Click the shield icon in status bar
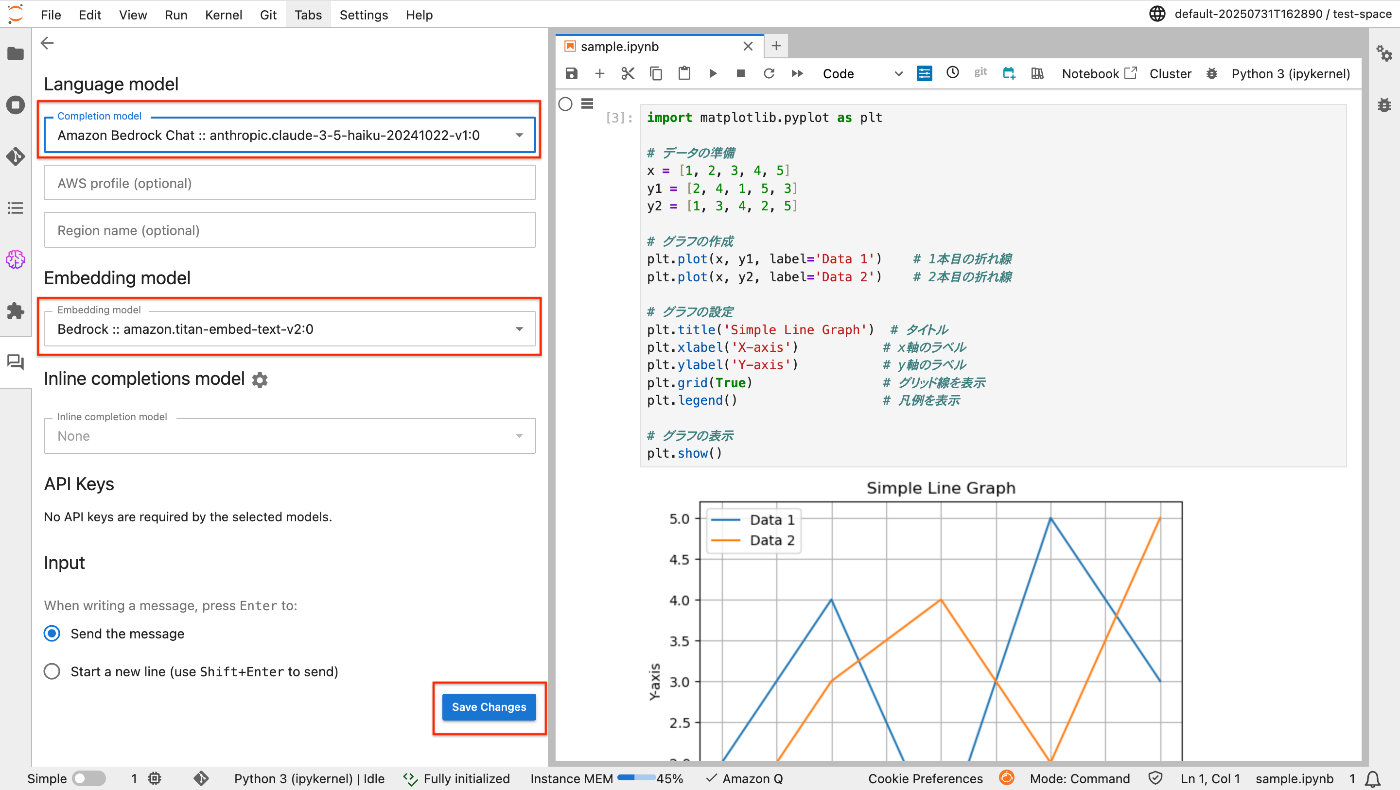Viewport: 1400px width, 790px height. coord(1155,778)
